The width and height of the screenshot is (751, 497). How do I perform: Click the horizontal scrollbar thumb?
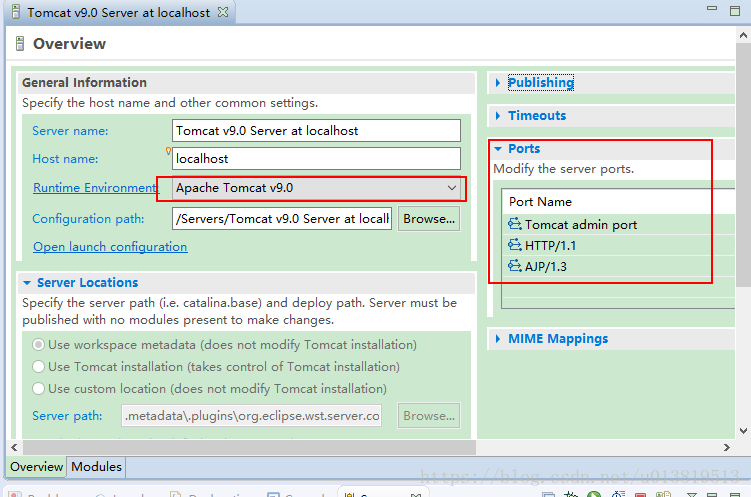pos(250,448)
